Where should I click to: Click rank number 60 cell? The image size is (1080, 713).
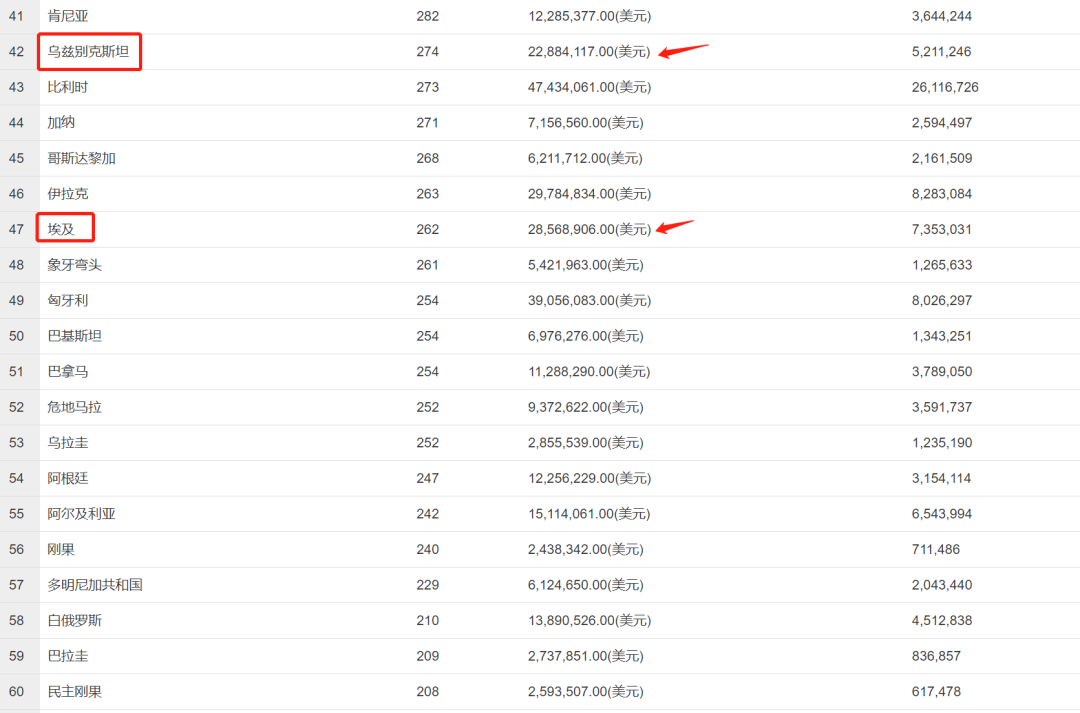click(17, 691)
